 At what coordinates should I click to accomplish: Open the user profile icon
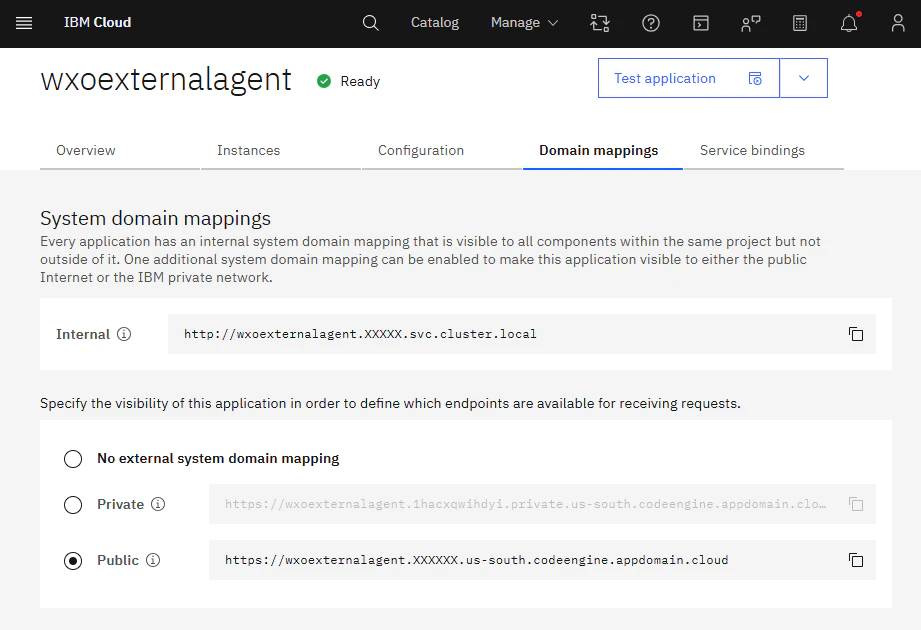click(x=898, y=23)
